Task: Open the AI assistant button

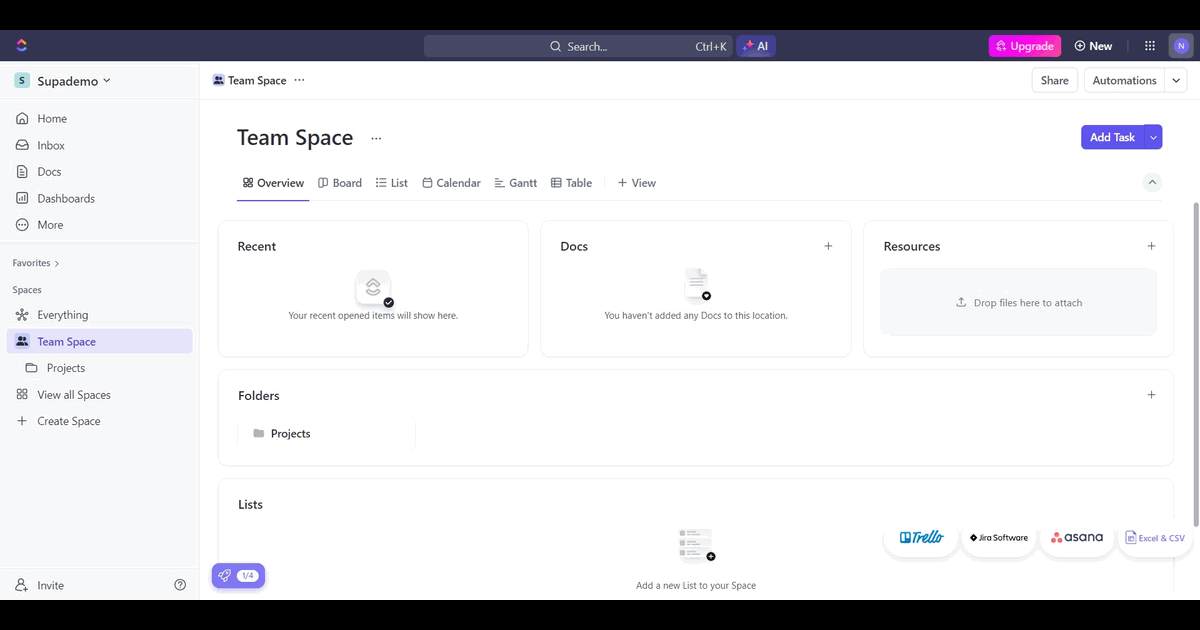Action: point(756,46)
